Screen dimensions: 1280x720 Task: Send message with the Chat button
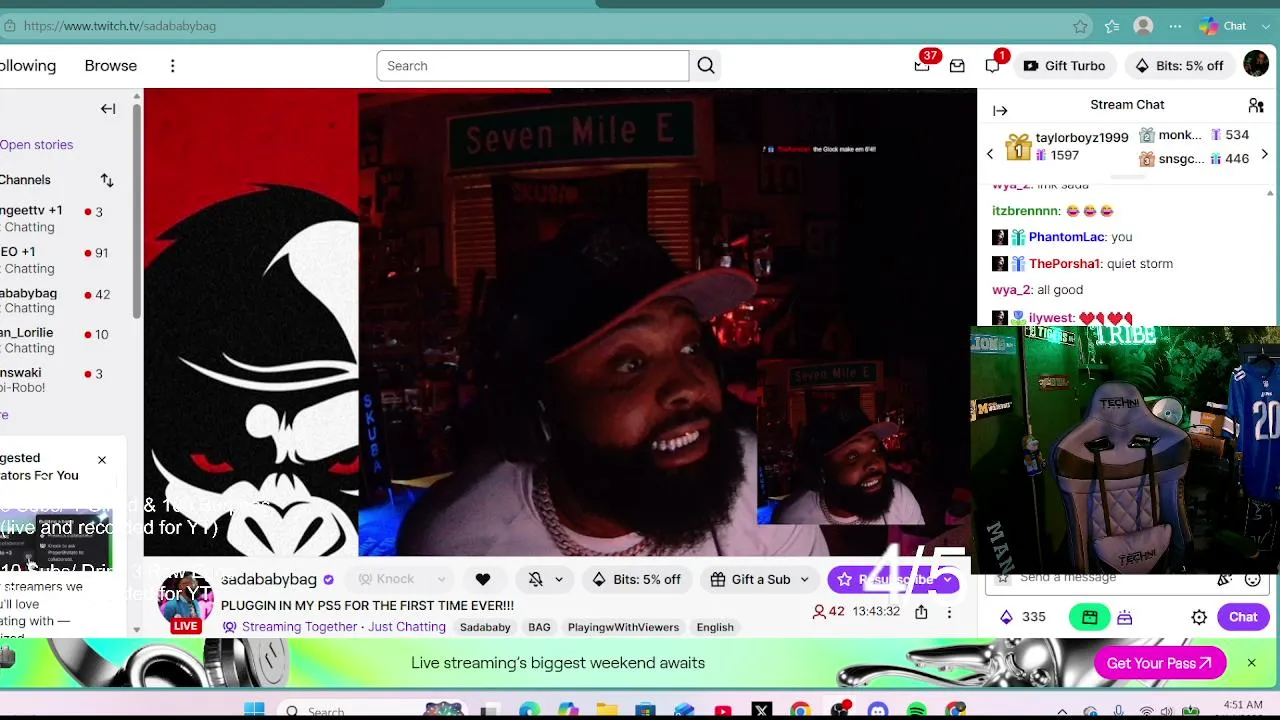pyautogui.click(x=1243, y=617)
